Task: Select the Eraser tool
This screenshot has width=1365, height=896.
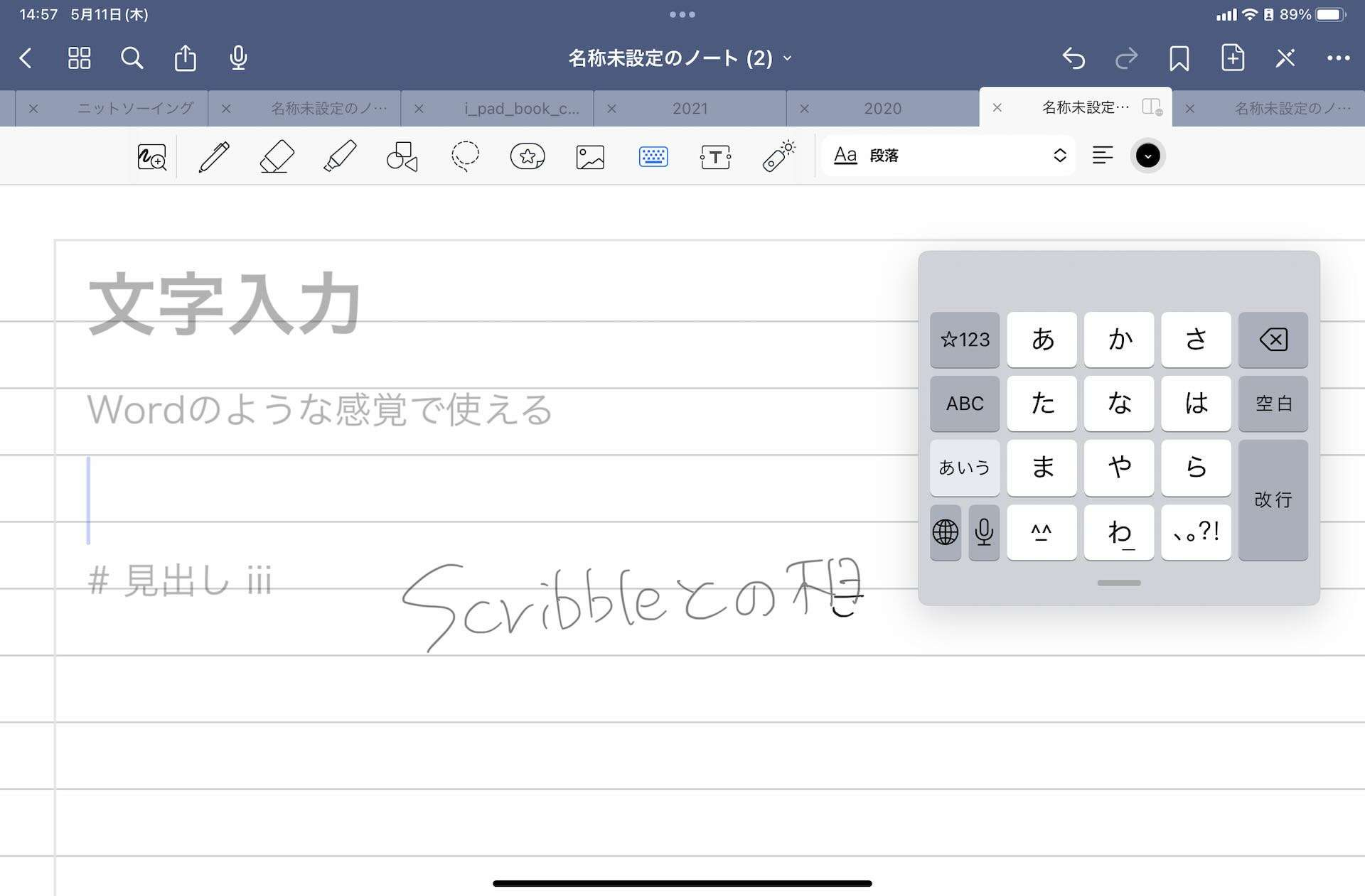Action: pyautogui.click(x=277, y=156)
